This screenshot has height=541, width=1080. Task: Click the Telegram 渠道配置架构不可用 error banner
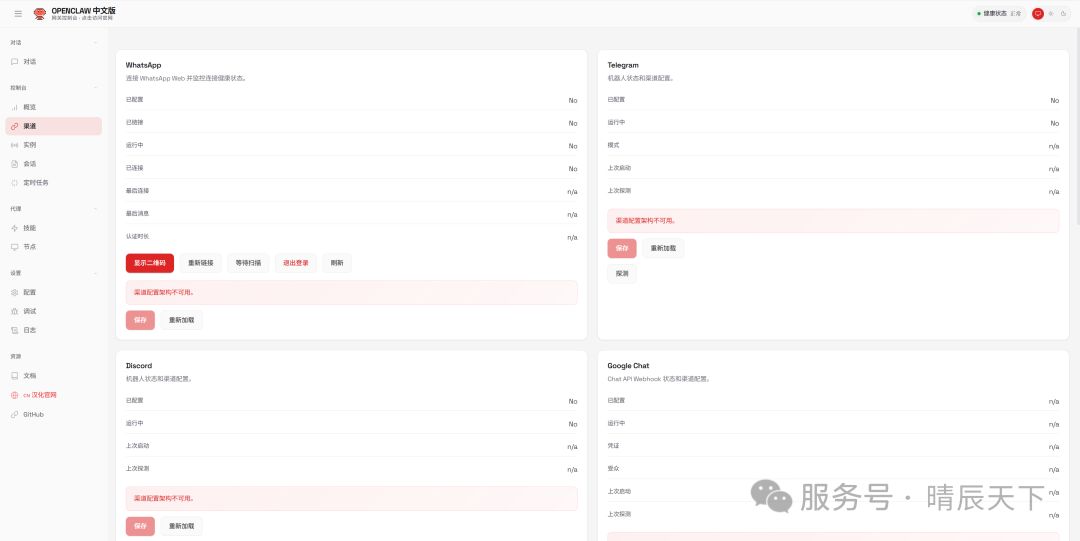pyautogui.click(x=833, y=221)
